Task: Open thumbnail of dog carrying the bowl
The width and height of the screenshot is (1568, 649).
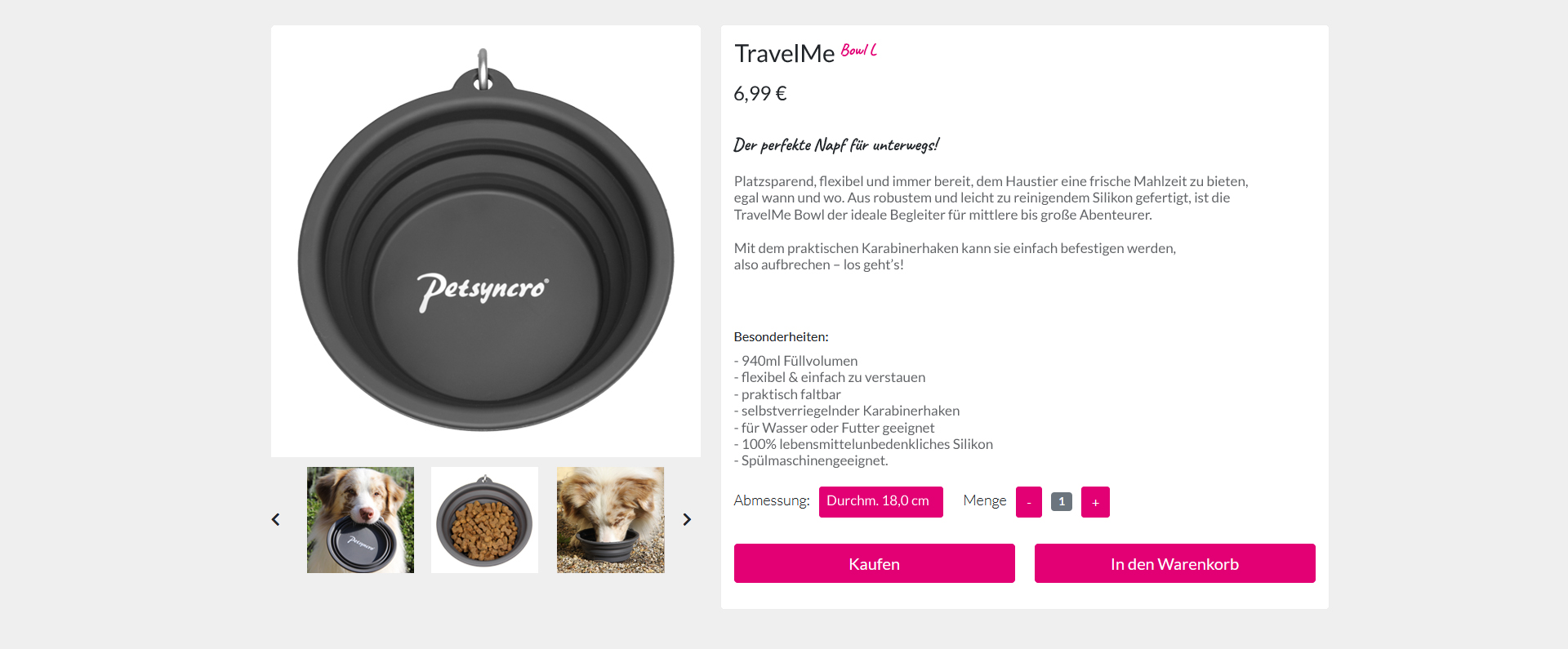Action: [x=360, y=520]
